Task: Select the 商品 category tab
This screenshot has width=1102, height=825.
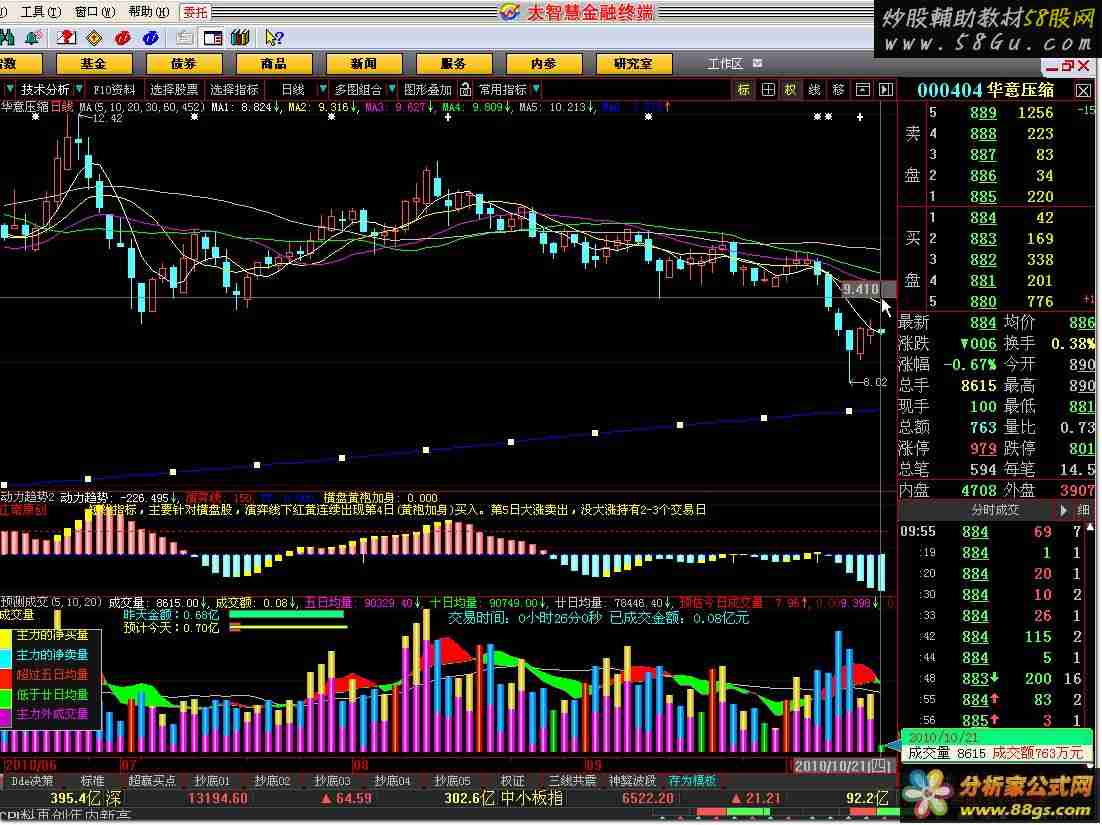Action: pos(273,64)
